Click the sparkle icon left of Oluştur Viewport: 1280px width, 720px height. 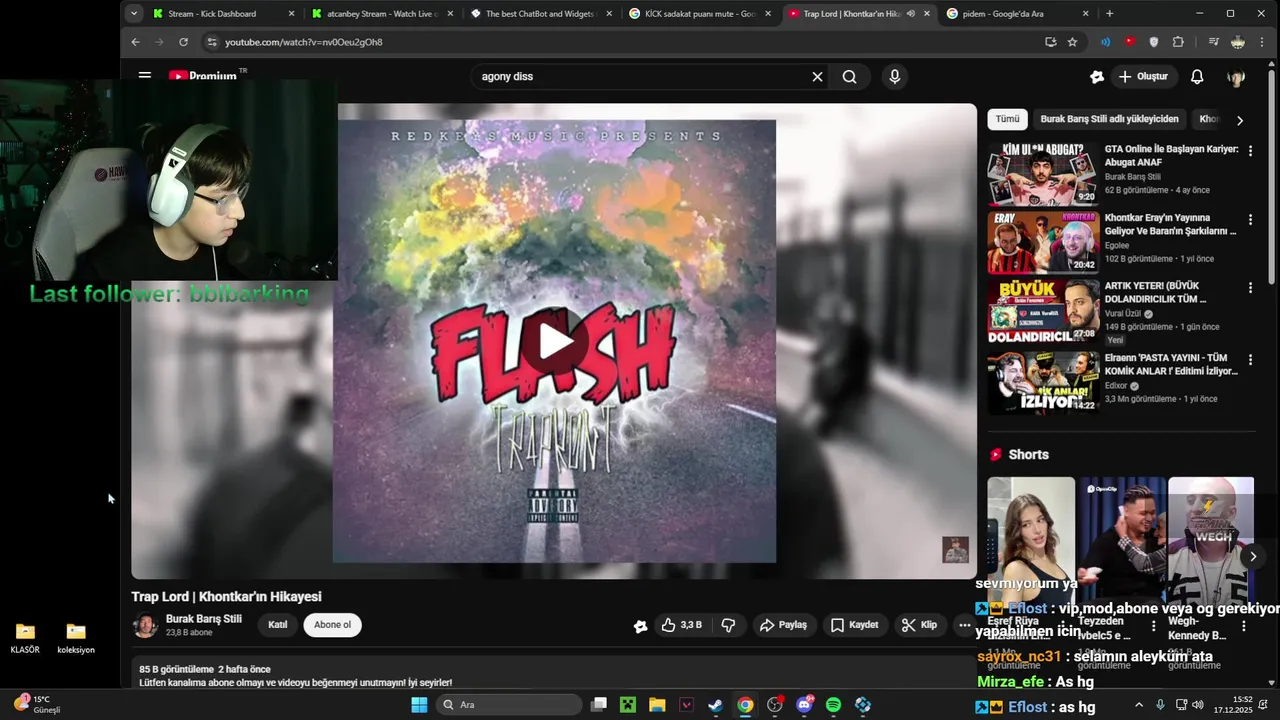pyautogui.click(x=1097, y=77)
